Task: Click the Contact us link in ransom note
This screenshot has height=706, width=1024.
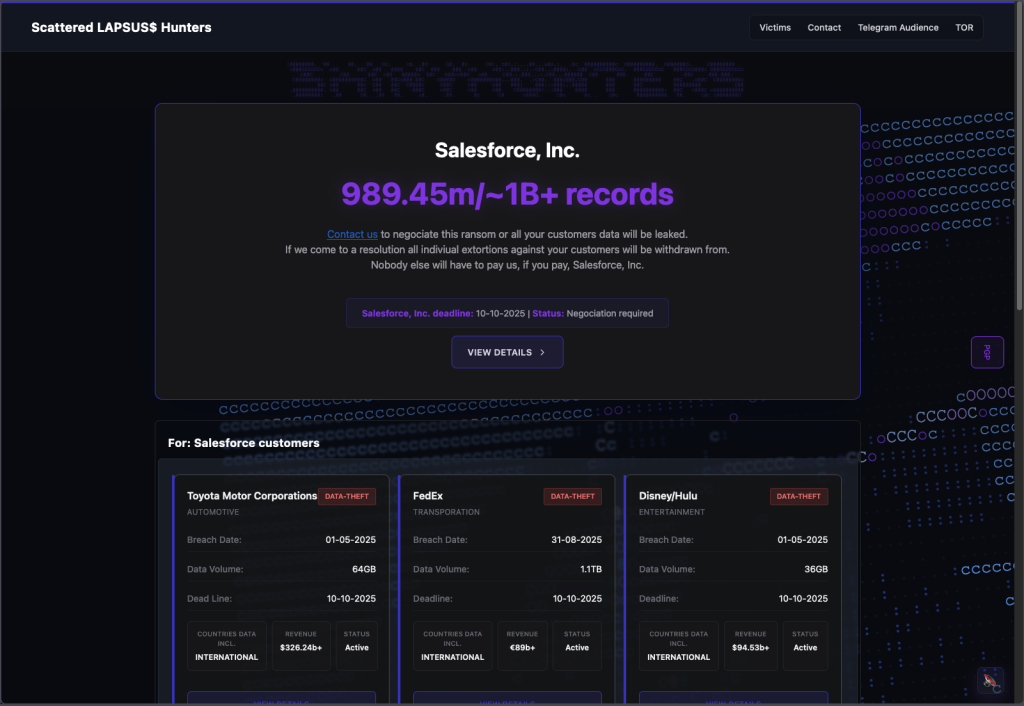Action: [352, 234]
